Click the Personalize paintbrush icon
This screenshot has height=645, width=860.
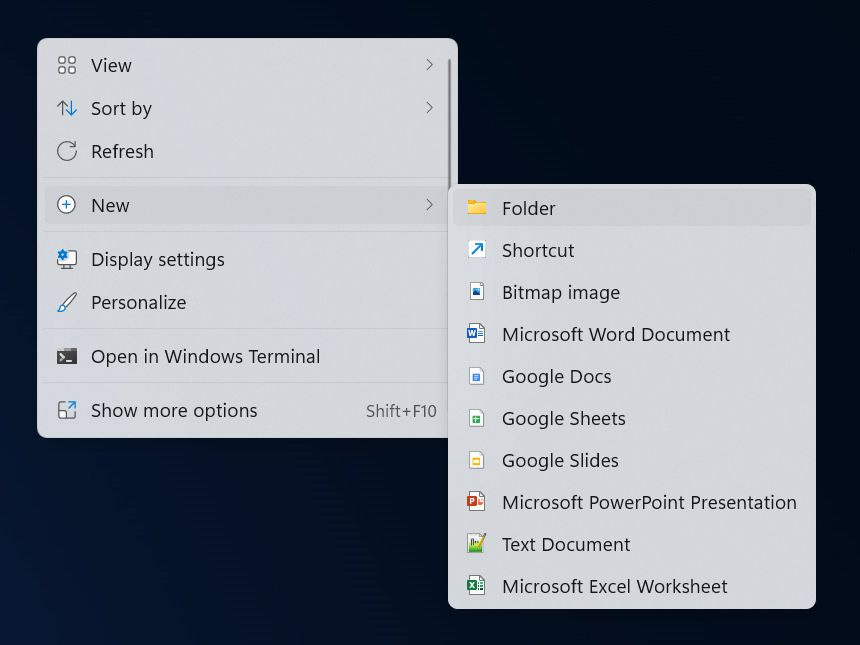click(x=67, y=302)
